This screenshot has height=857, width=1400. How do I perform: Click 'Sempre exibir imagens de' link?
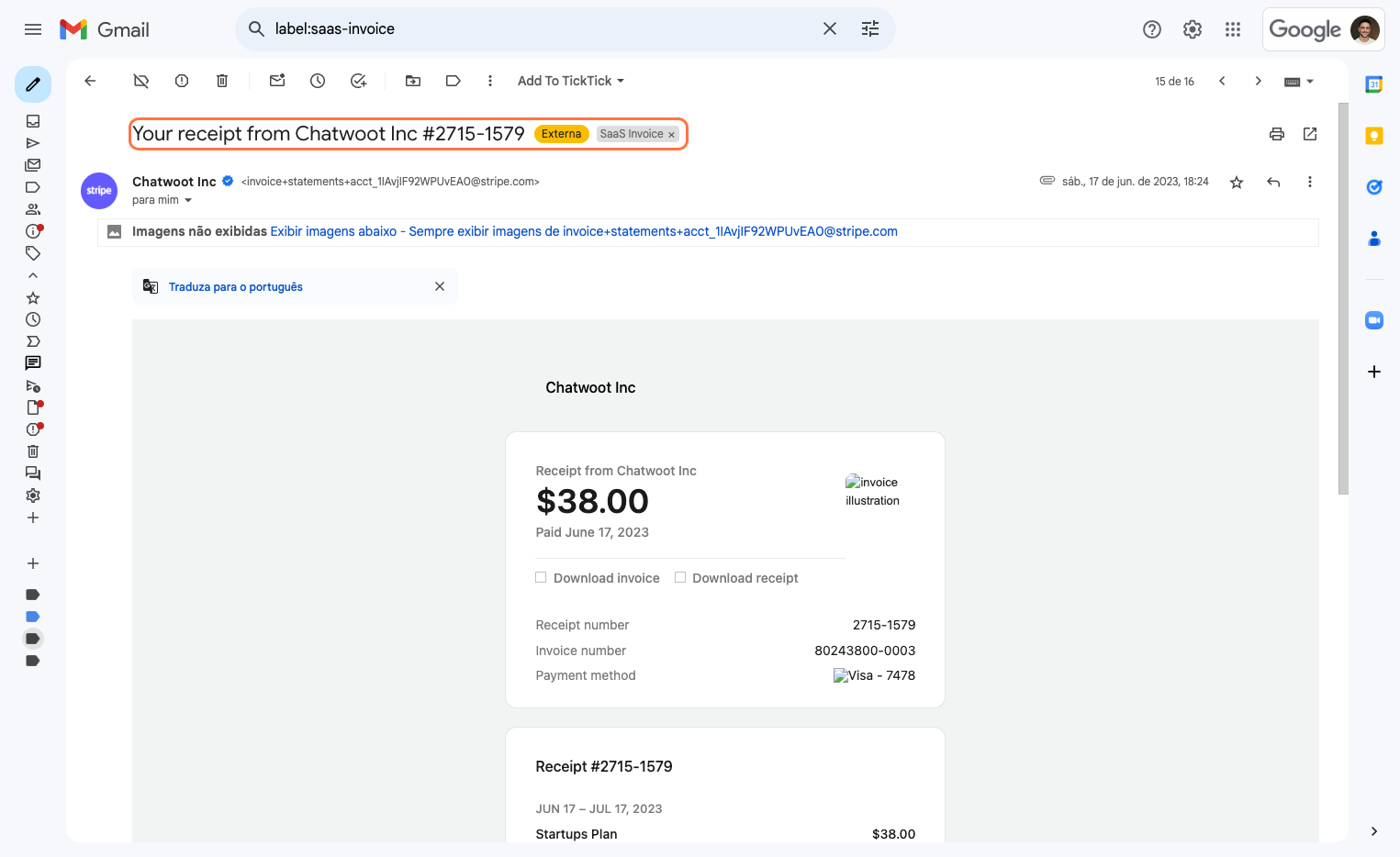[653, 231]
